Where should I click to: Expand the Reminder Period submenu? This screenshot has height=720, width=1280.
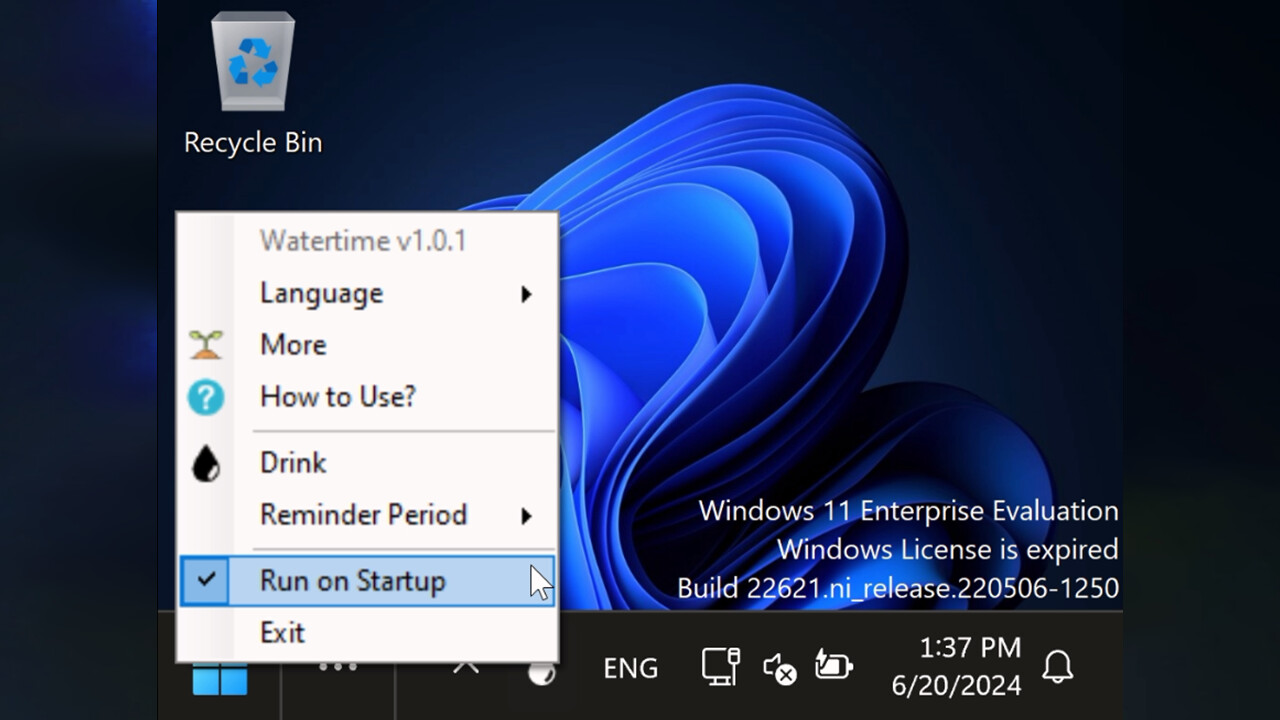click(x=363, y=515)
